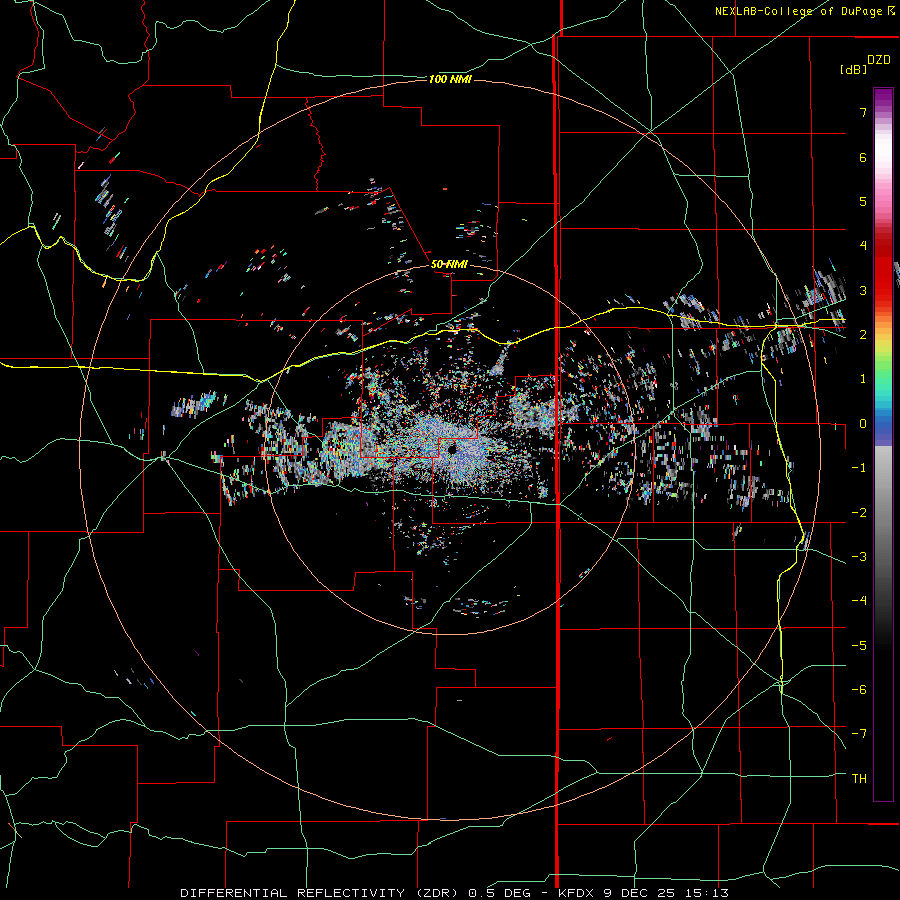Click the -6 value on color scale
Viewport: 900px width, 900px height.
pyautogui.click(x=859, y=690)
